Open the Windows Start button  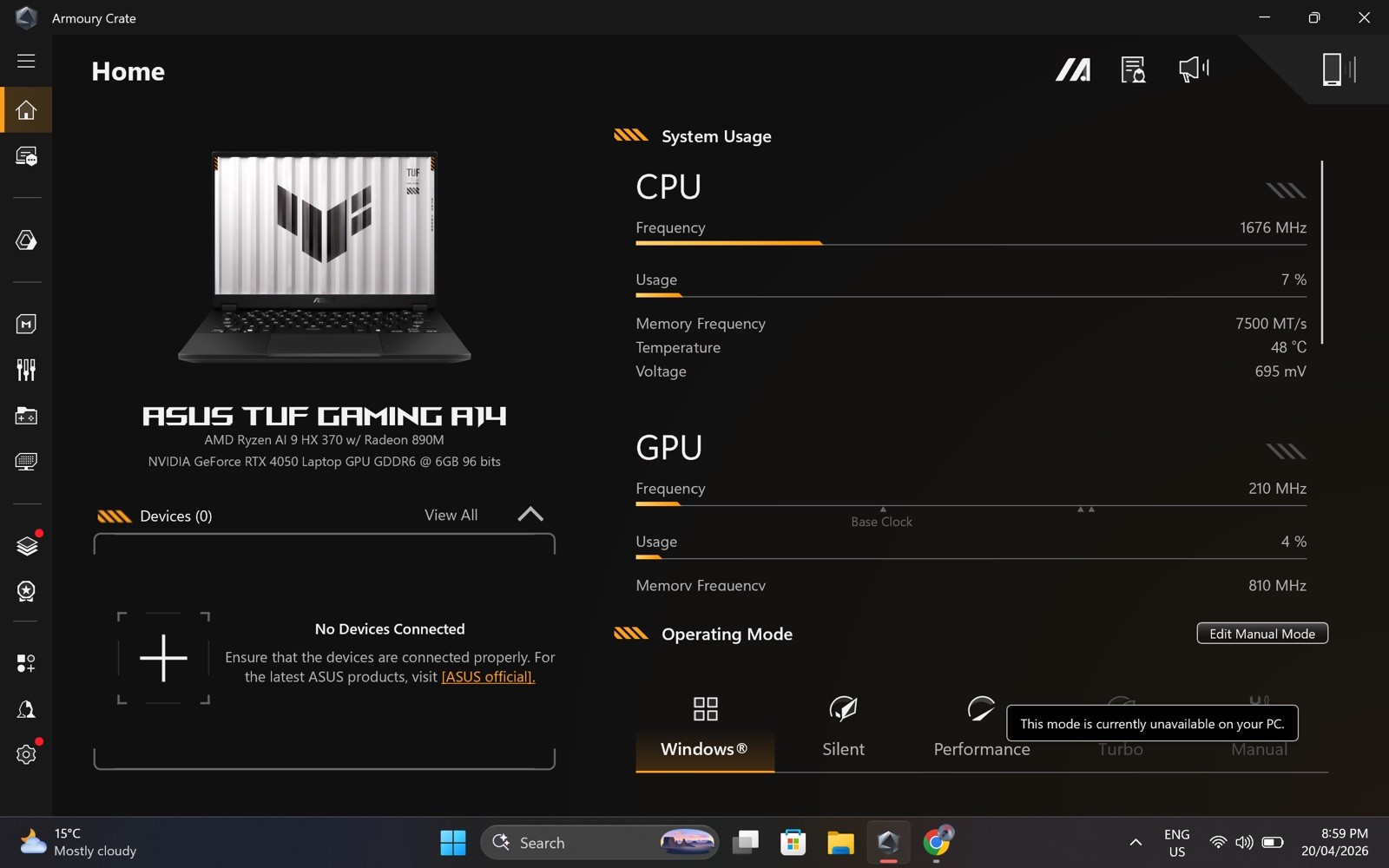point(453,842)
